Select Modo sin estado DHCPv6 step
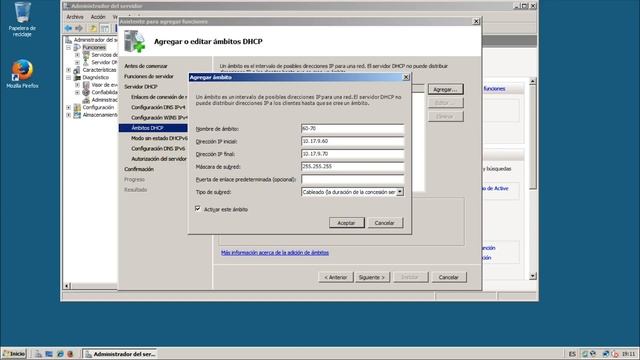Viewport: 640px width, 360px height. [159, 138]
